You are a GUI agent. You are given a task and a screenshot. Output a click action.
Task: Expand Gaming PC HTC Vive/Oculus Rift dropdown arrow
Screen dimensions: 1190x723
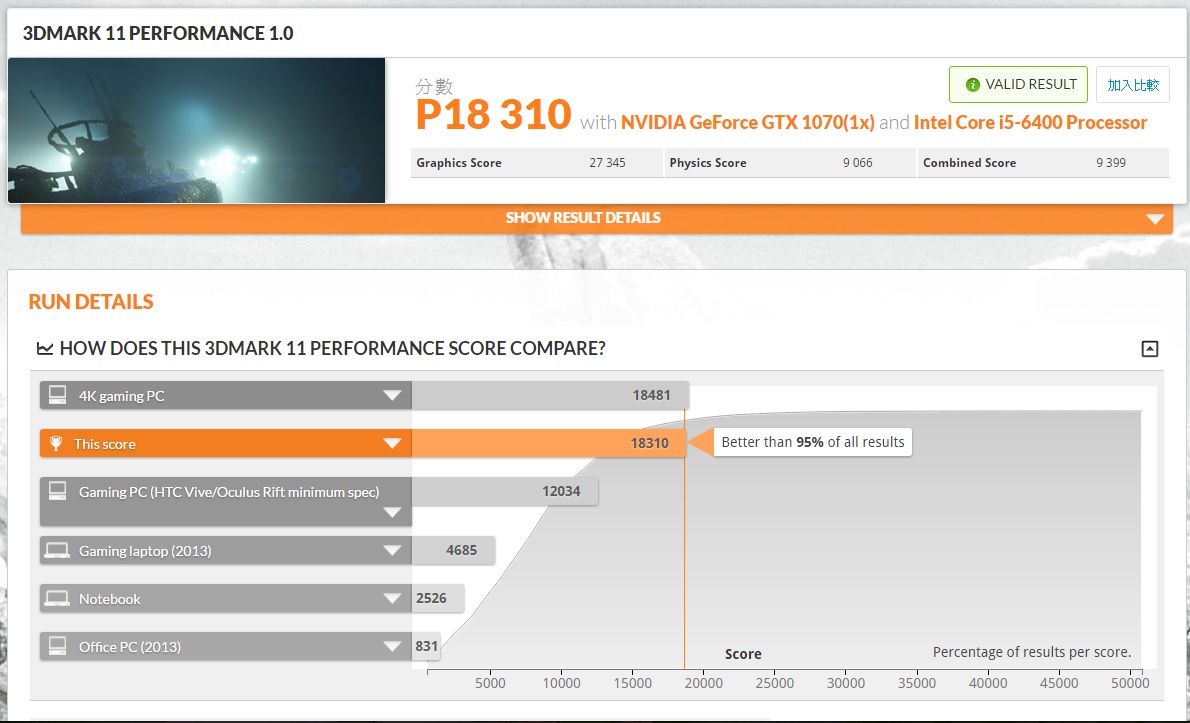(392, 512)
